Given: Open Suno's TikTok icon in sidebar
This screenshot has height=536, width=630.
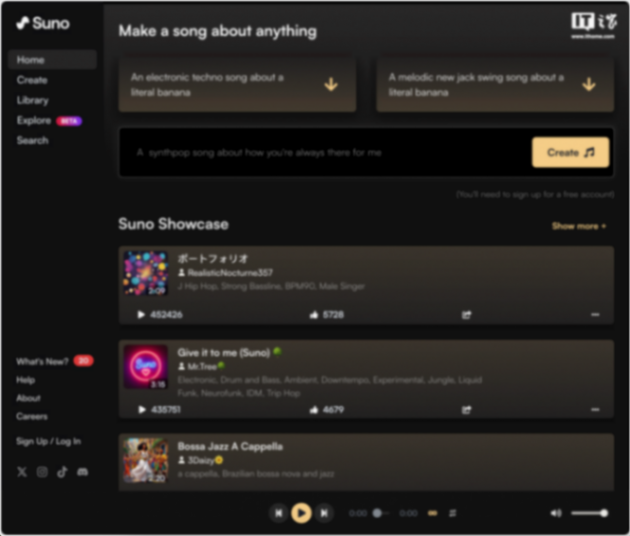Looking at the screenshot, I should coord(62,472).
